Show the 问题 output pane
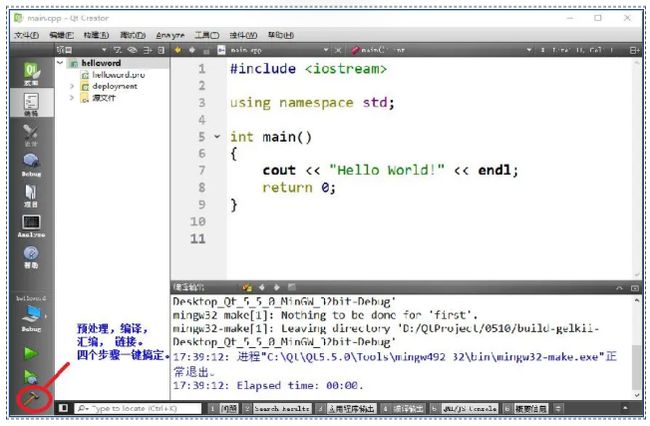This screenshot has width=650, height=426. coord(223,409)
